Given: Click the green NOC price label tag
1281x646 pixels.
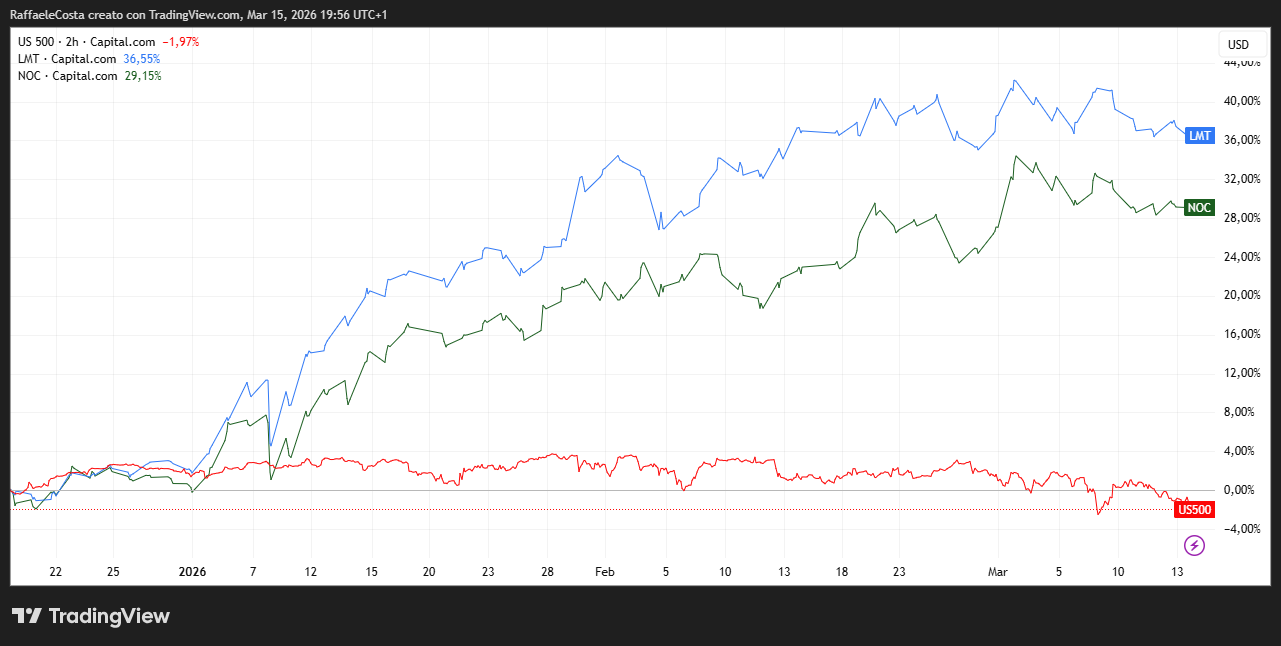Looking at the screenshot, I should (1199, 207).
